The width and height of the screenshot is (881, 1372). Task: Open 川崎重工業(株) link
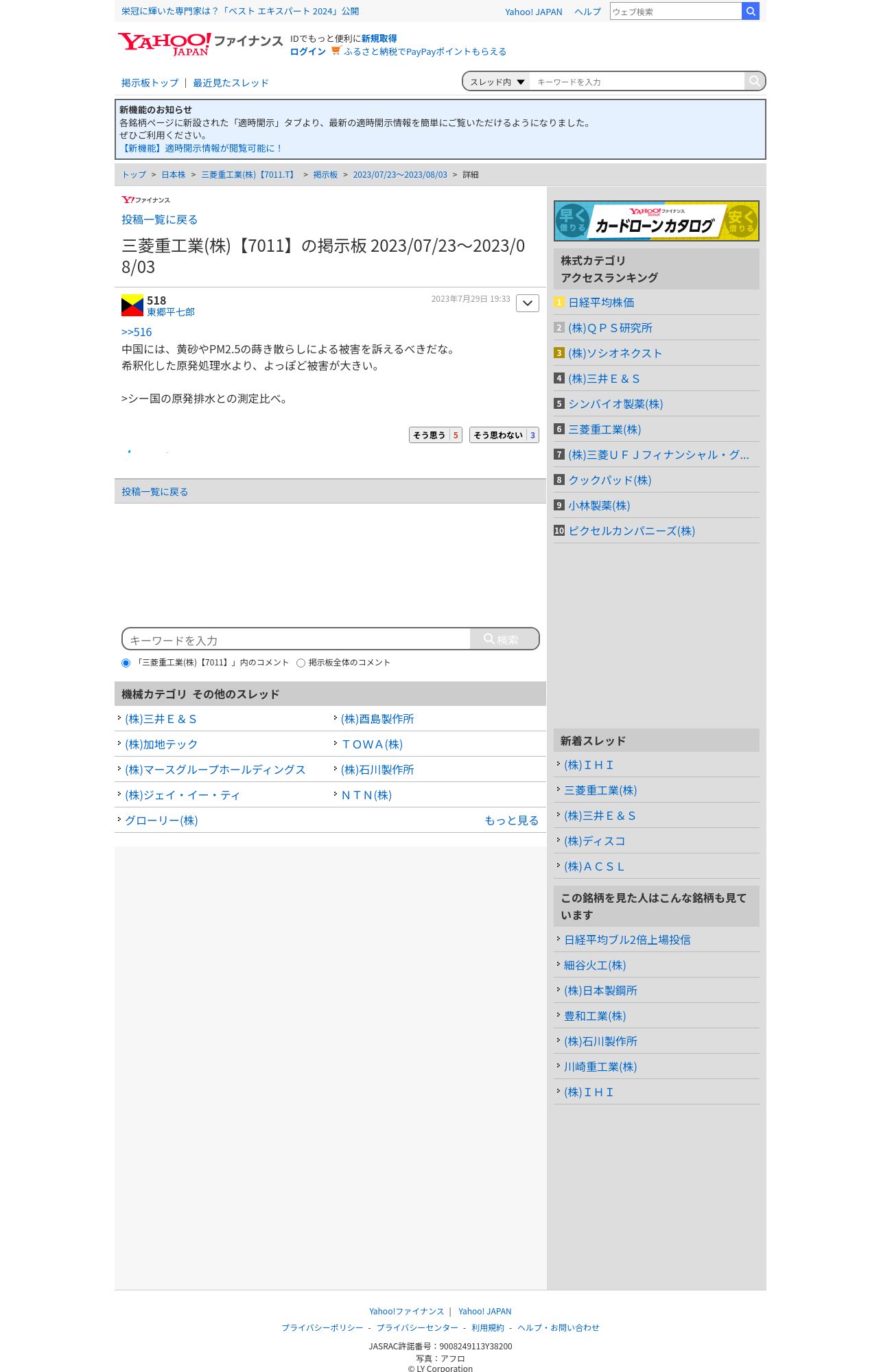click(600, 1067)
